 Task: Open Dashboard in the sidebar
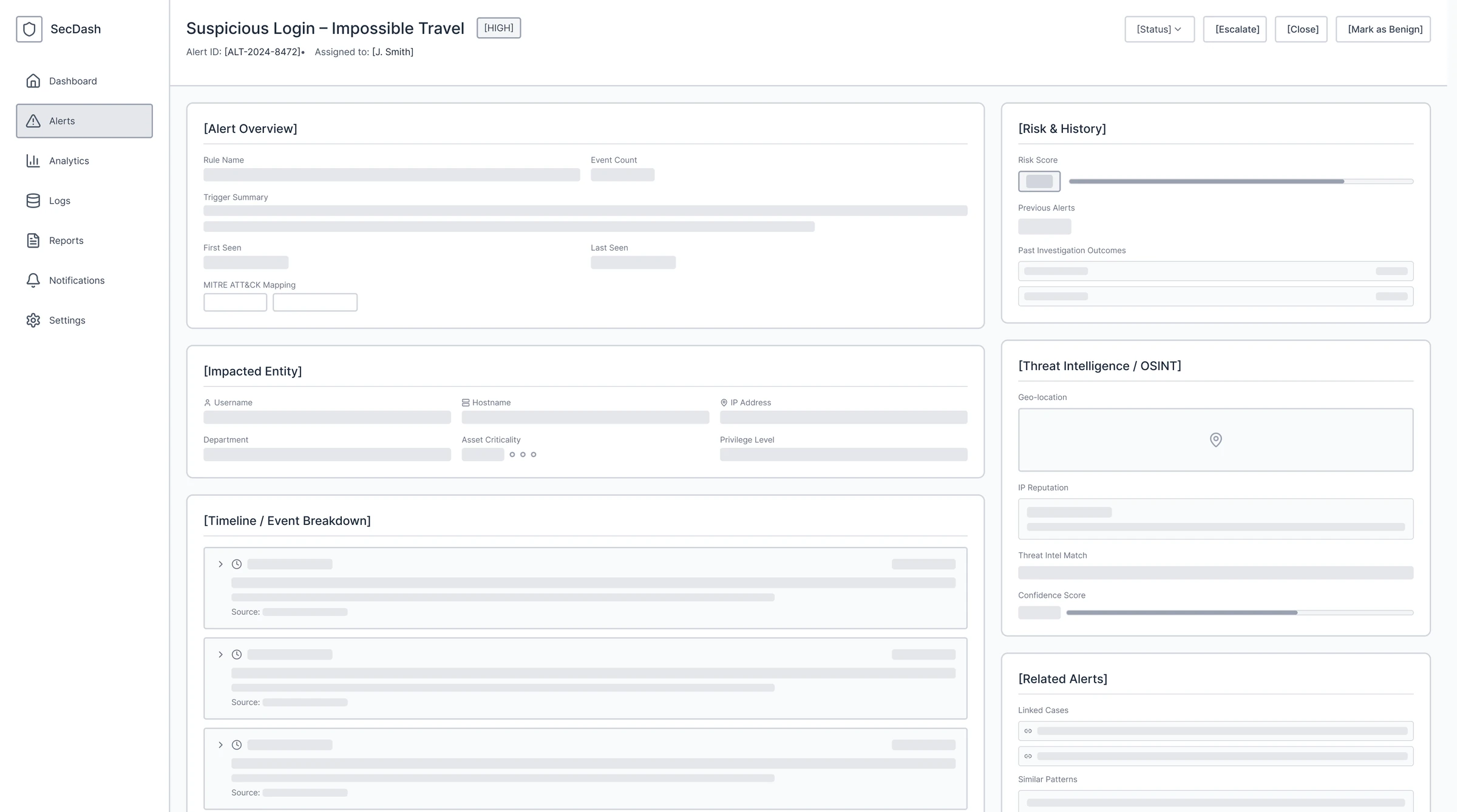coord(84,81)
